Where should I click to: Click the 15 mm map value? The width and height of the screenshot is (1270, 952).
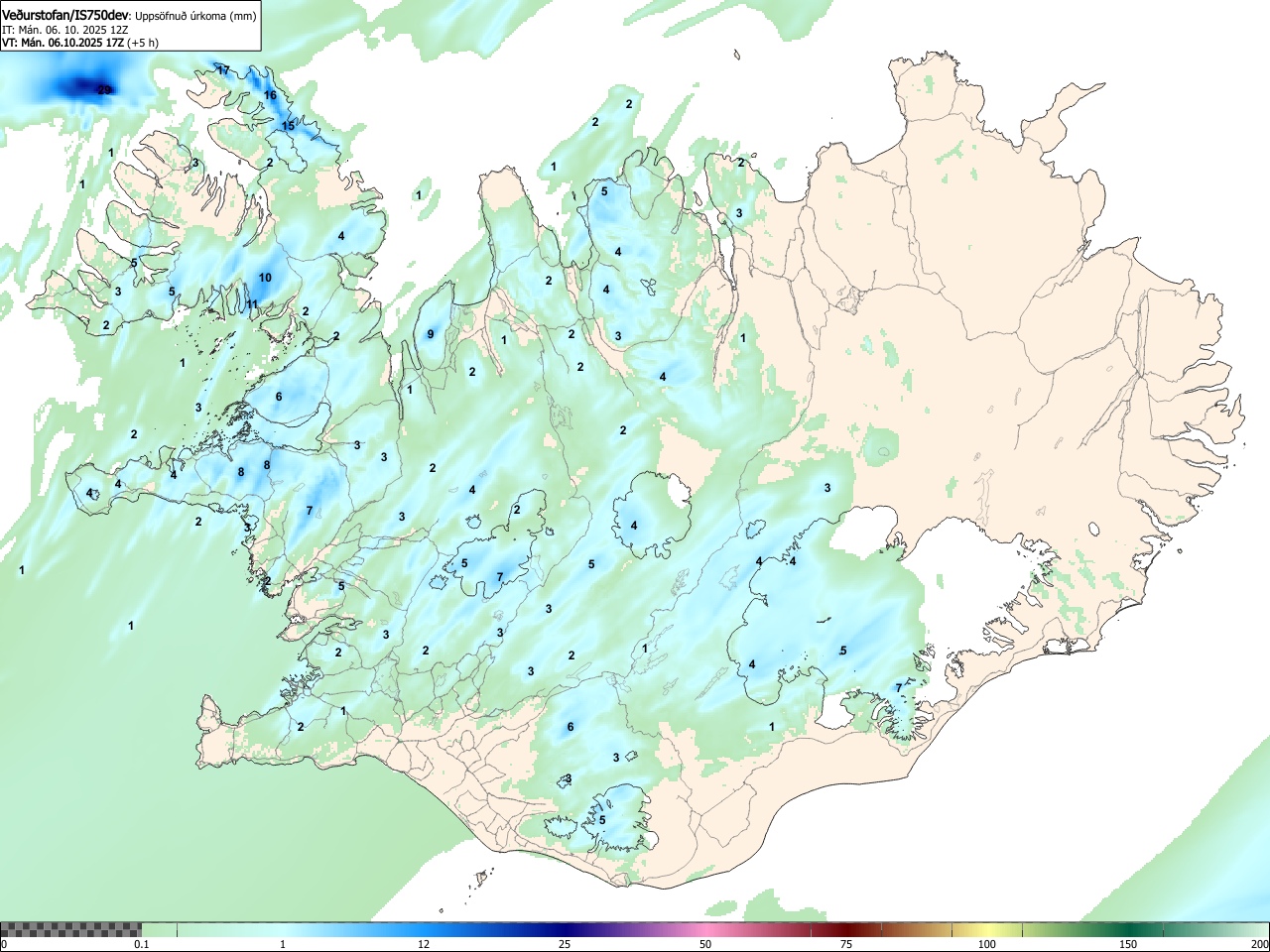click(x=288, y=126)
